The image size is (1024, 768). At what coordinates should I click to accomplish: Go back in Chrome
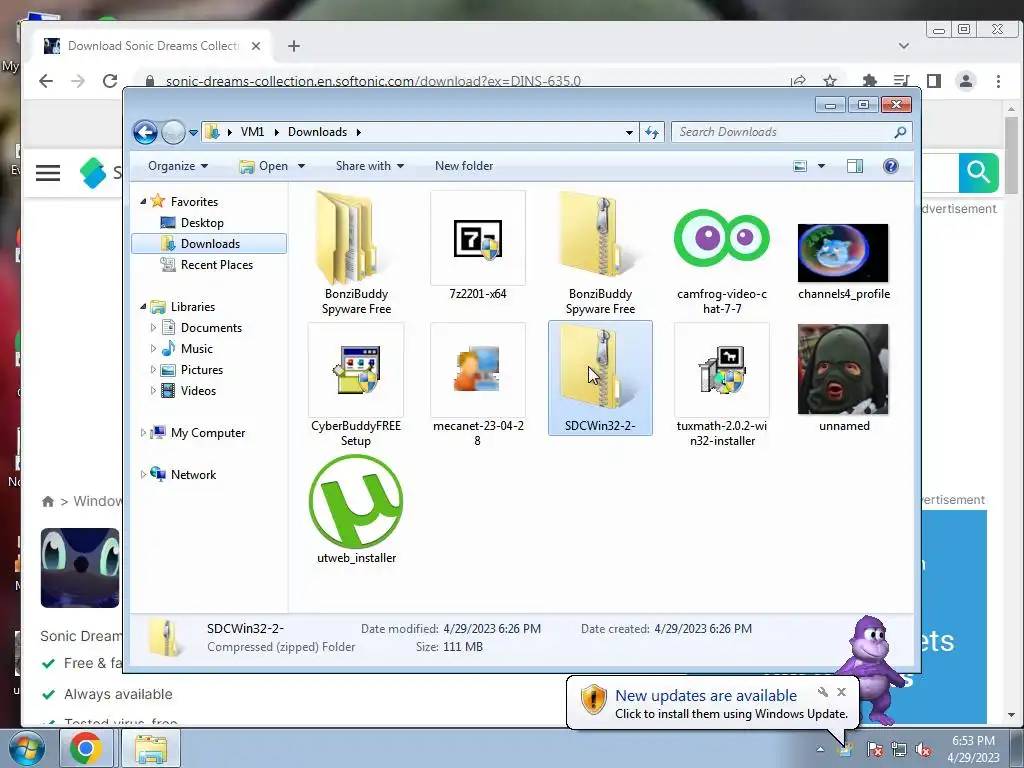[46, 81]
